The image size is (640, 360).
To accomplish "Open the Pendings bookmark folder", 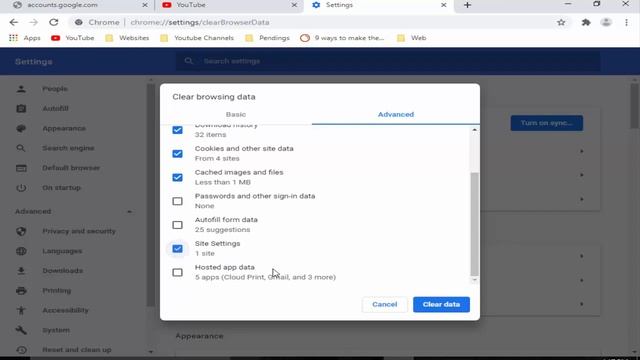I will (268, 38).
